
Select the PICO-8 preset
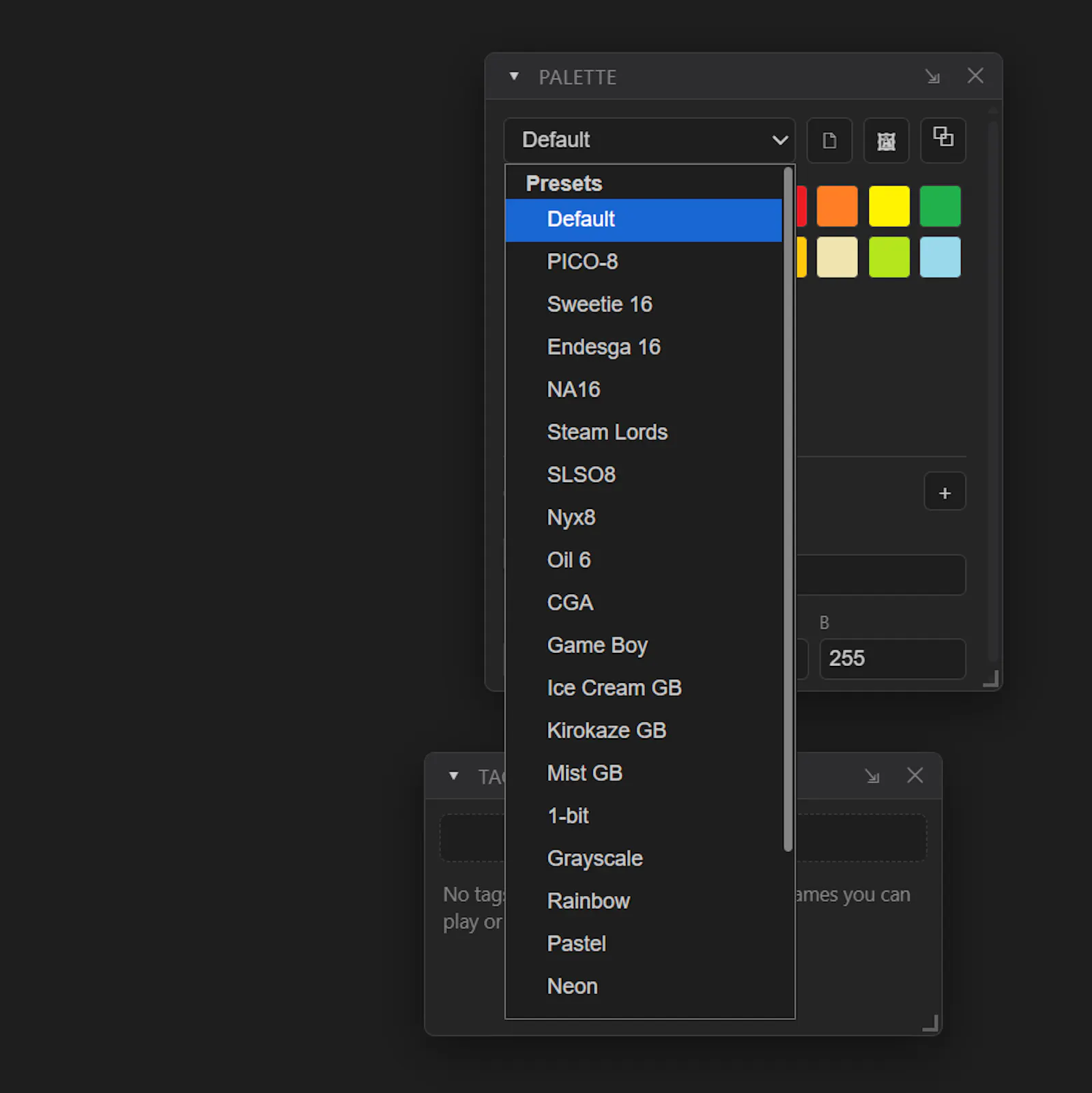(x=644, y=262)
